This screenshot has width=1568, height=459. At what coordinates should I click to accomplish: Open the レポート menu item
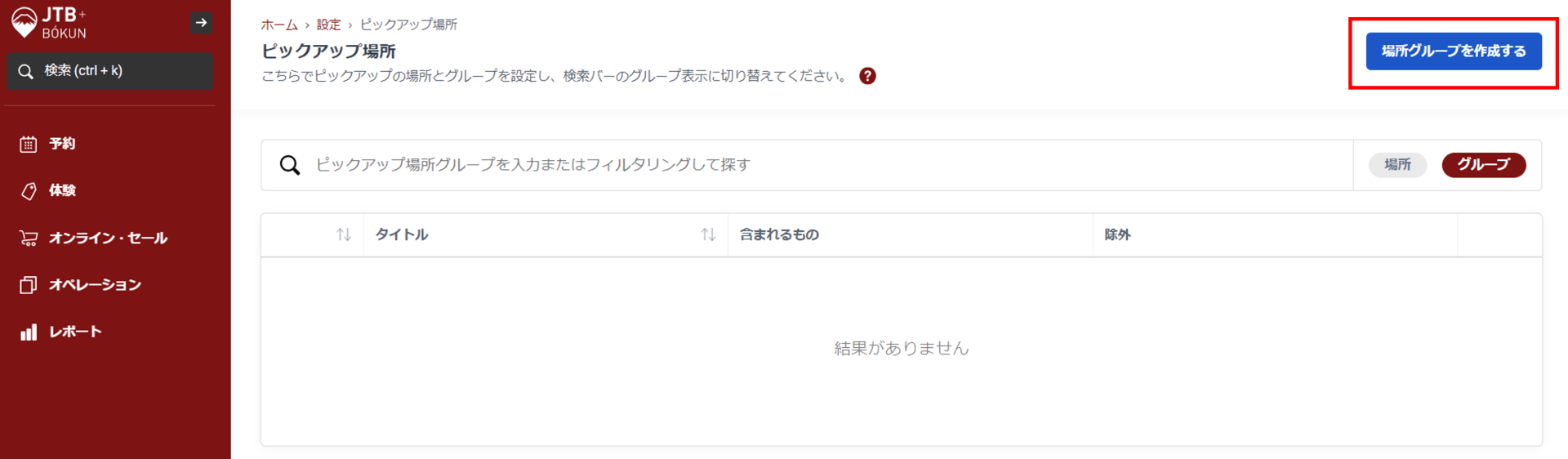coord(75,332)
